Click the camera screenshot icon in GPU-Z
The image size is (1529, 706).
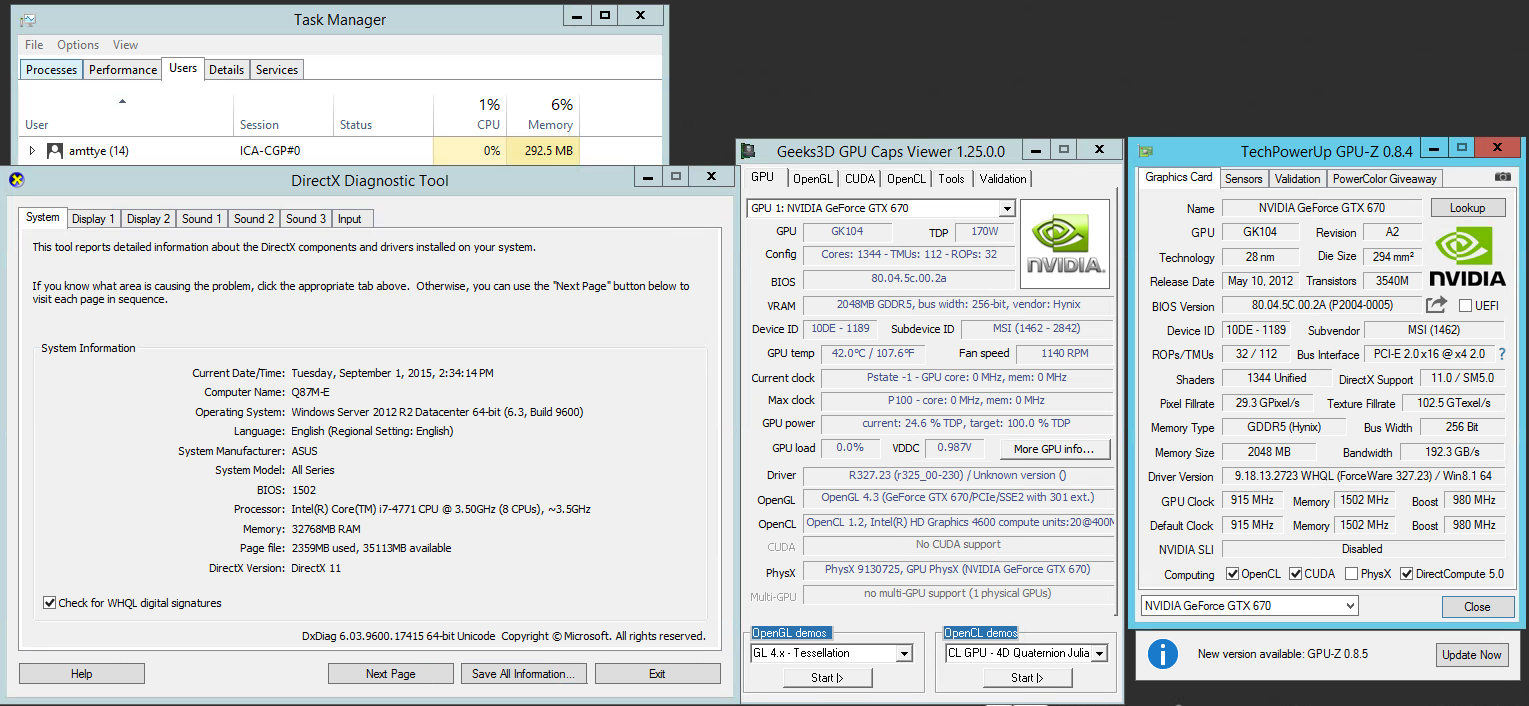coord(1502,177)
